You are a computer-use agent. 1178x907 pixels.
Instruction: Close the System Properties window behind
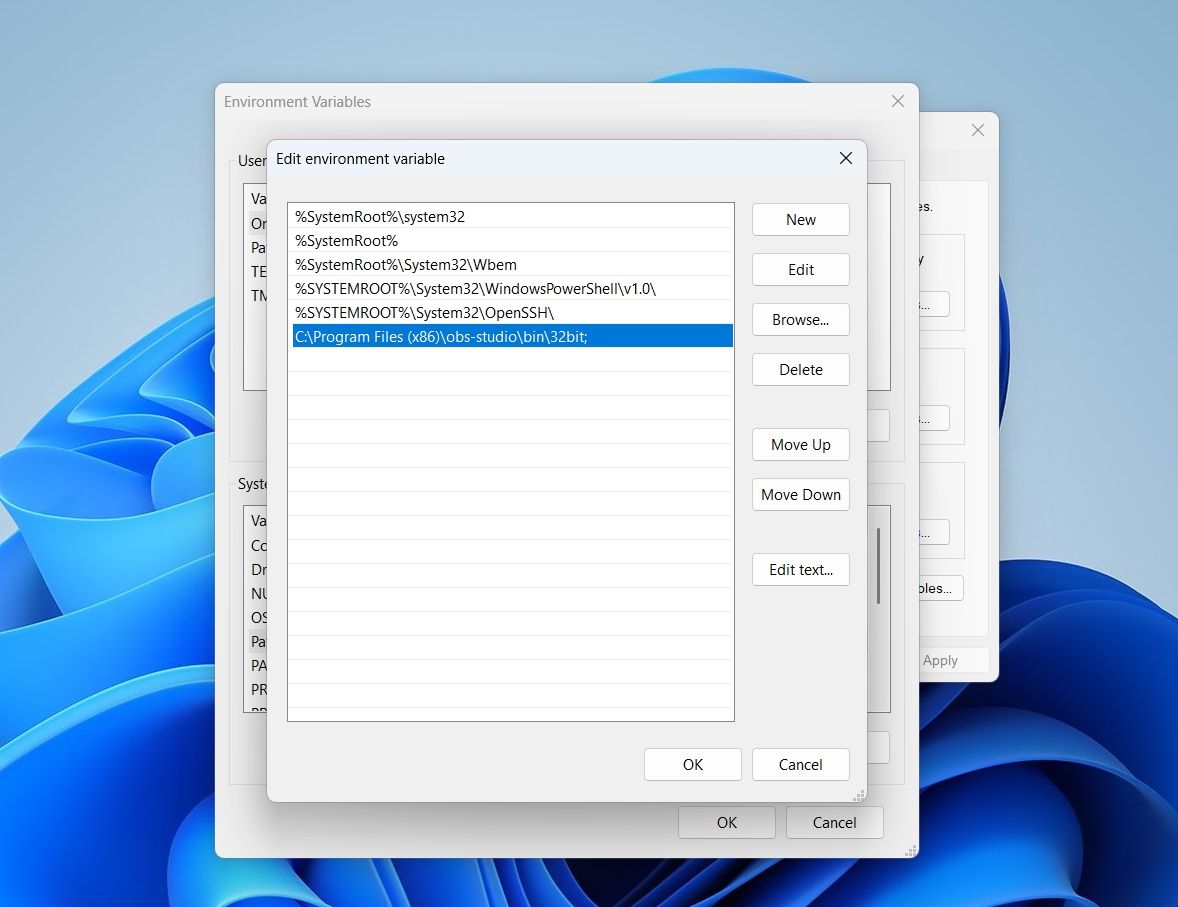(x=977, y=130)
